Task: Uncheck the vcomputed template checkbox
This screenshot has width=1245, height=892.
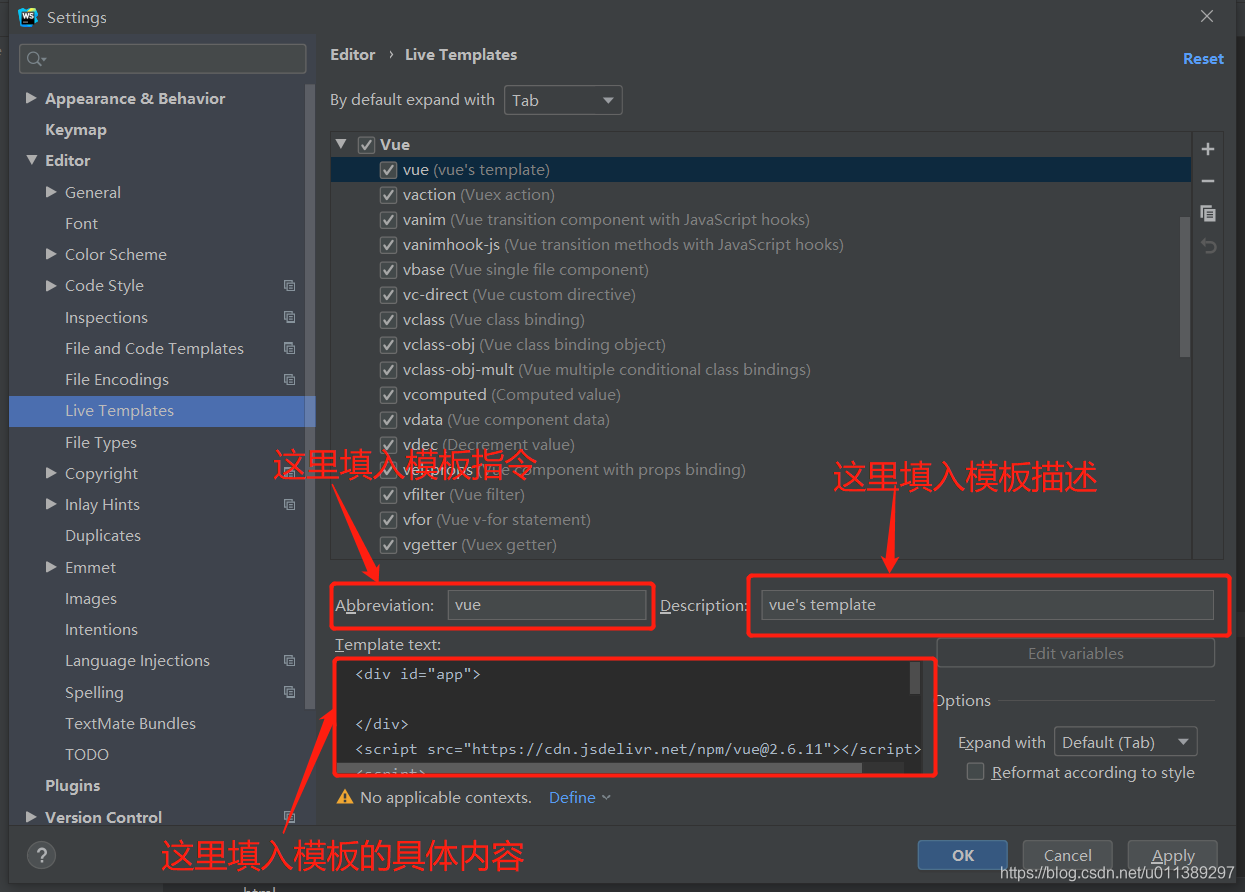Action: (388, 395)
